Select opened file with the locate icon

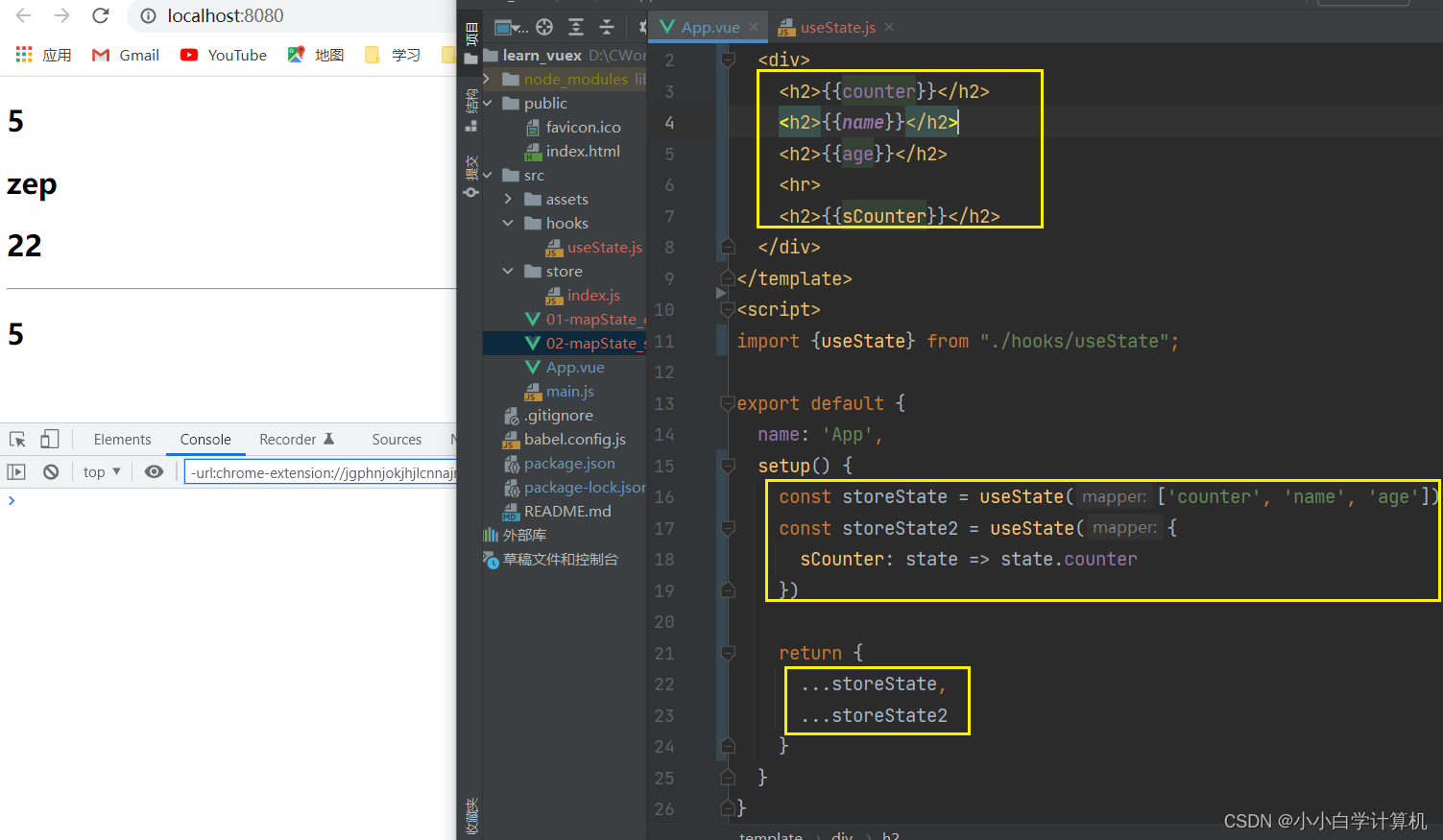click(x=544, y=27)
